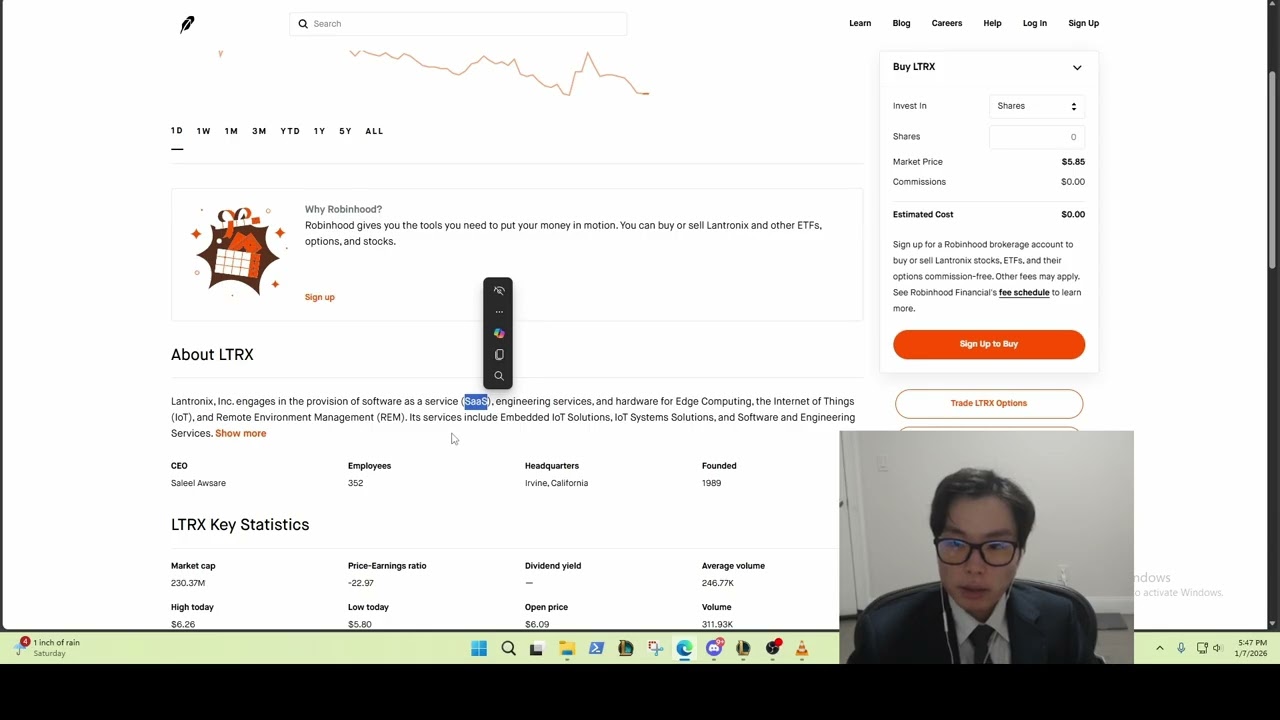Select the 1D chart range tab

pyautogui.click(x=177, y=131)
